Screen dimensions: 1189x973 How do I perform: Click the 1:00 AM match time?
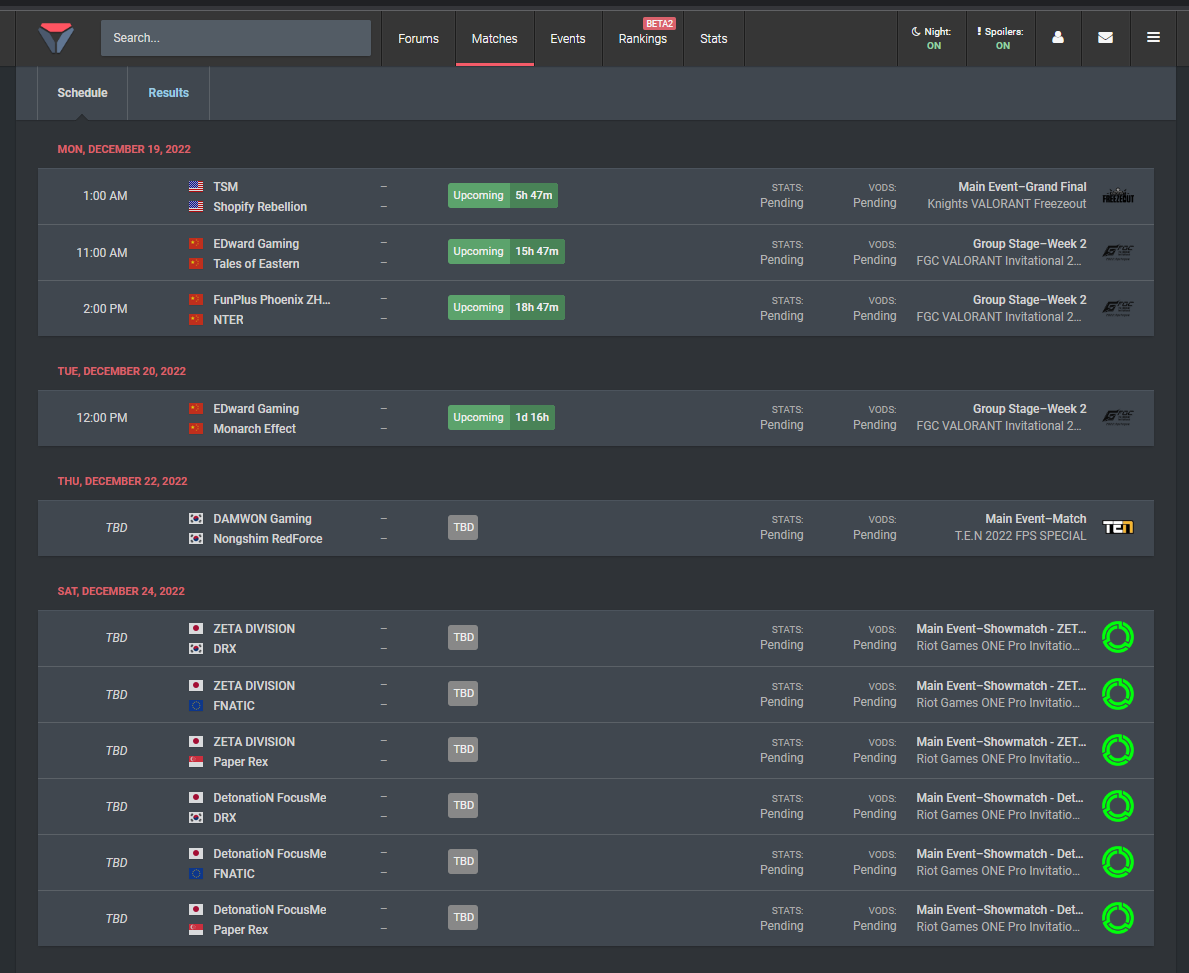point(105,196)
